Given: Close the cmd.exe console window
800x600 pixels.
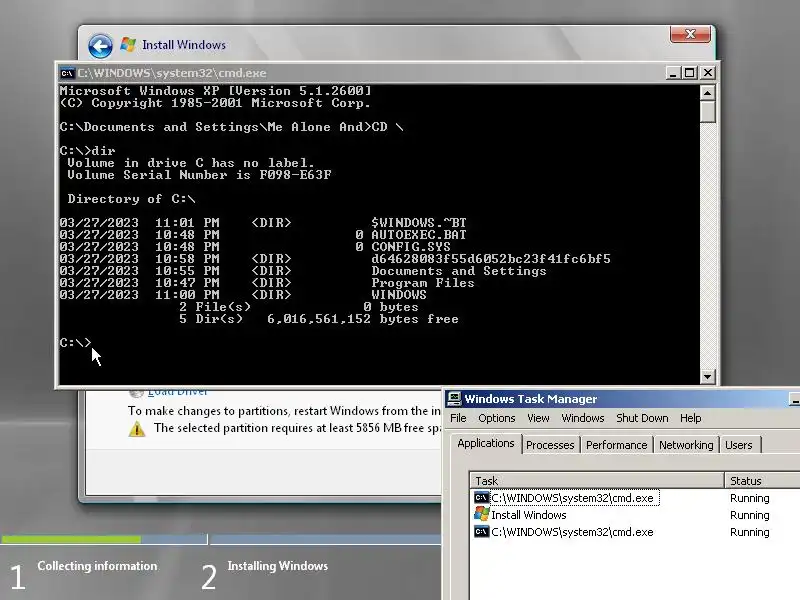Looking at the screenshot, I should (708, 73).
